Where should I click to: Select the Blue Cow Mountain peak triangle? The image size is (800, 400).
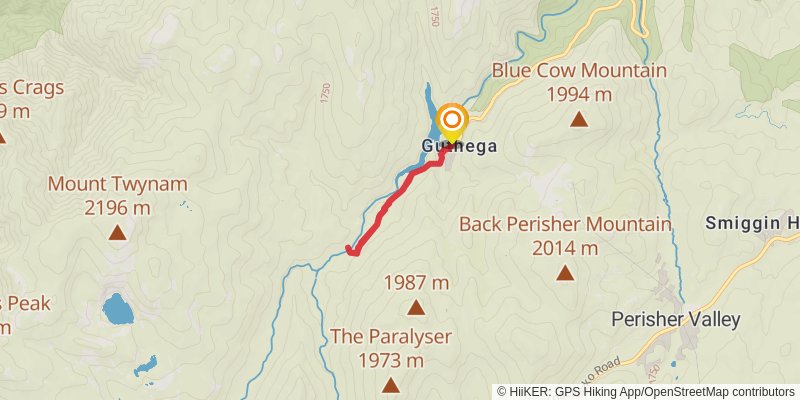579,119
